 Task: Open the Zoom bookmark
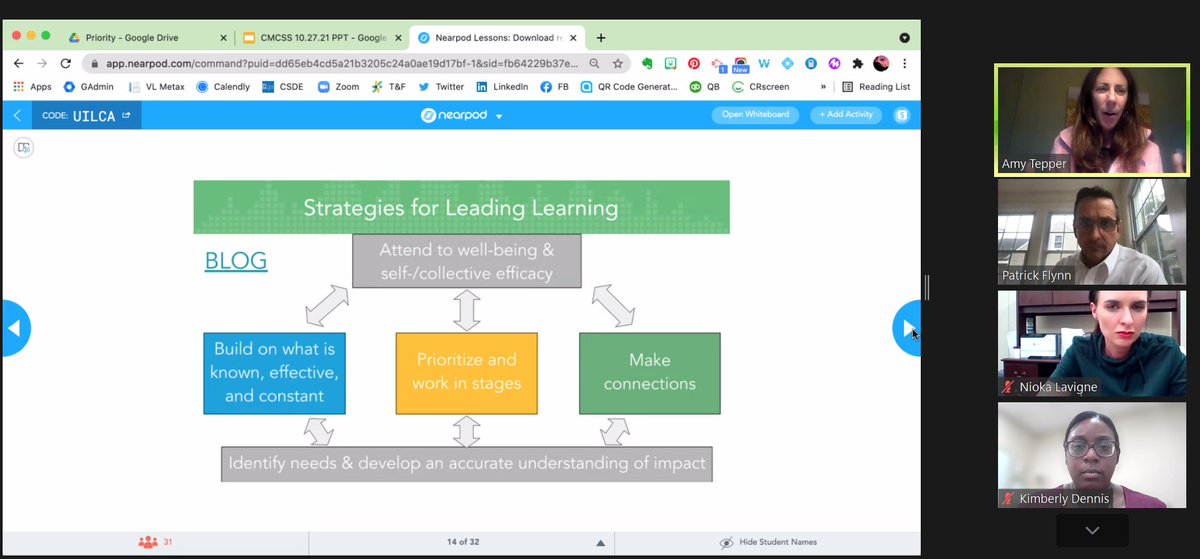coord(338,87)
